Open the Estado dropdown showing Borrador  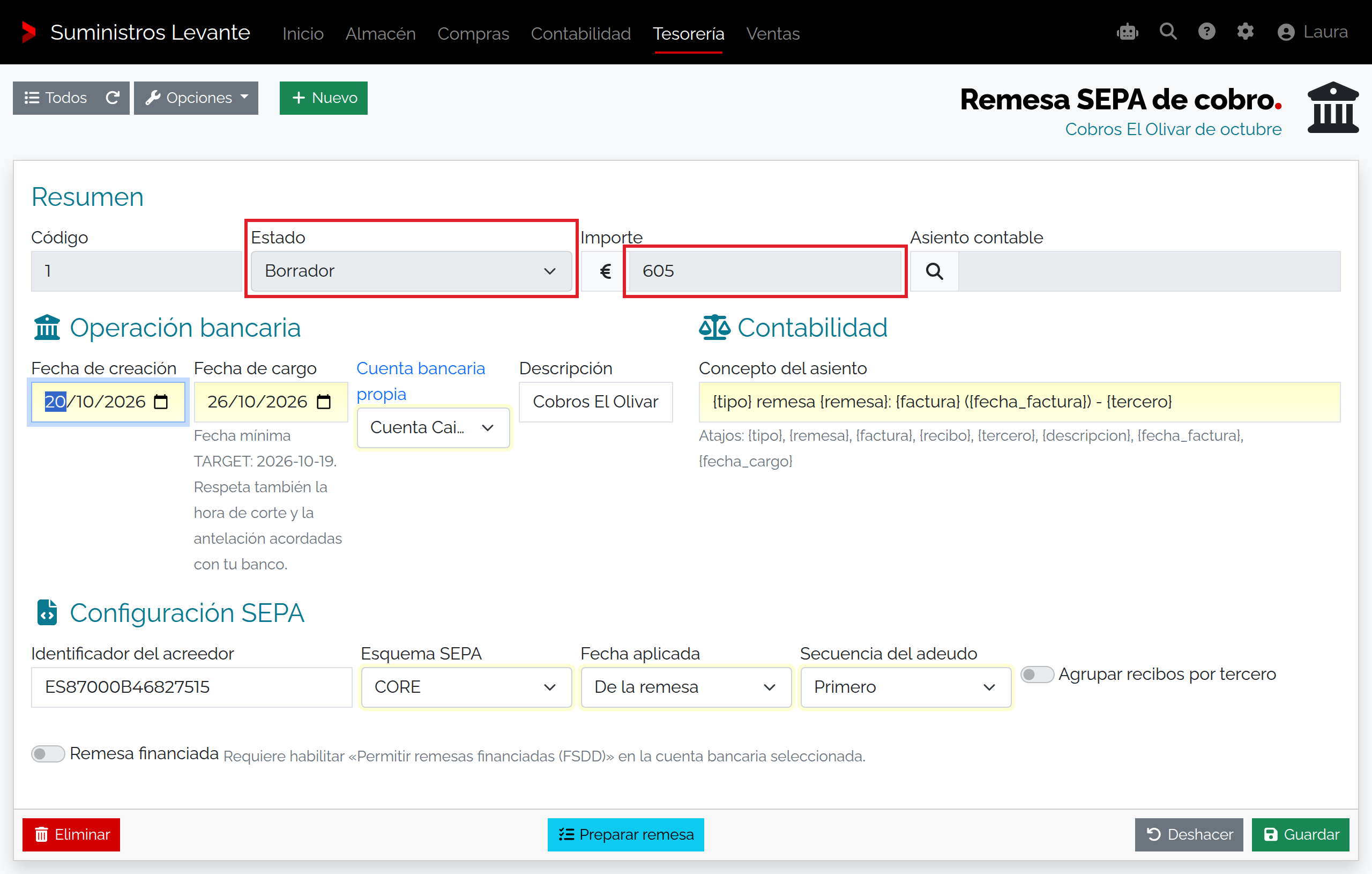[412, 271]
